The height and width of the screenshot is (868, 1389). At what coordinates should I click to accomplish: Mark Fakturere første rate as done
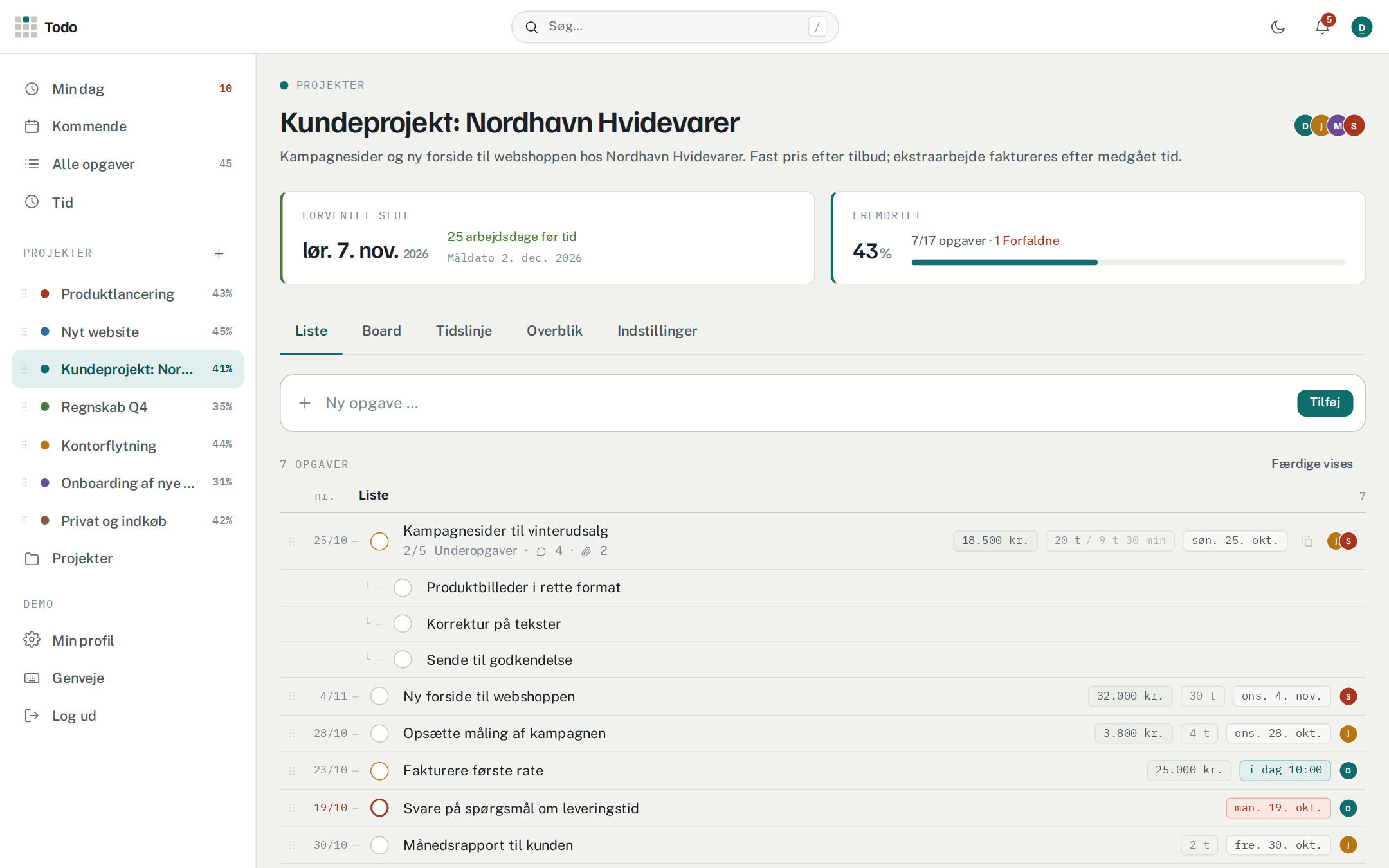(x=379, y=770)
